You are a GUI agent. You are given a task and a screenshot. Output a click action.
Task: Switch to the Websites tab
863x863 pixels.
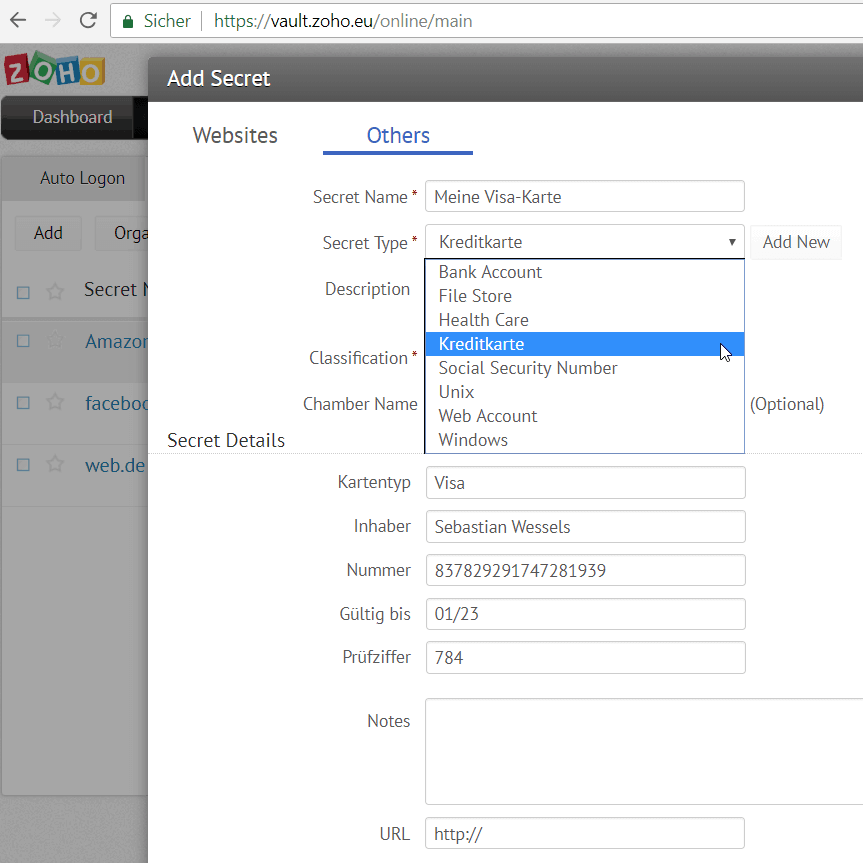235,135
